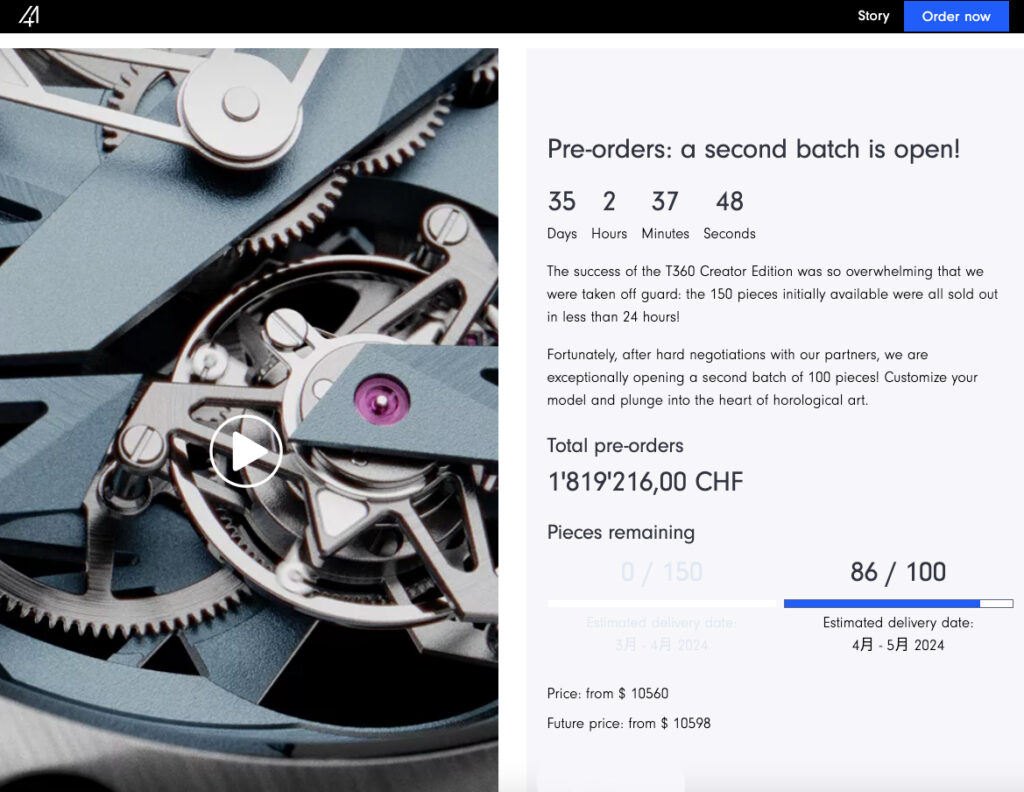
Task: Click the Seconds countdown value
Action: pyautogui.click(x=729, y=201)
